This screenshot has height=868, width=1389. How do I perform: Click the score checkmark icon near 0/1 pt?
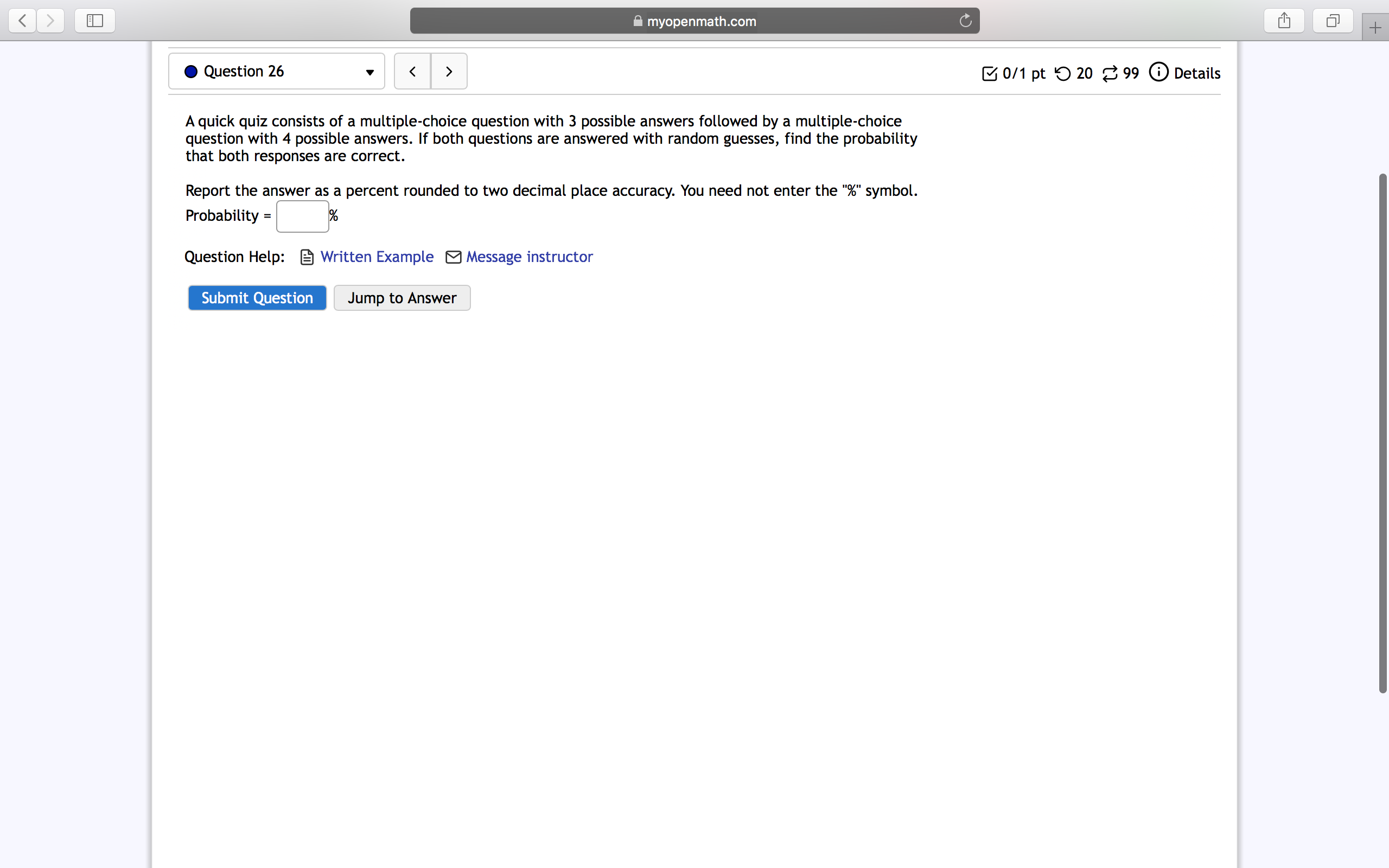(x=989, y=73)
